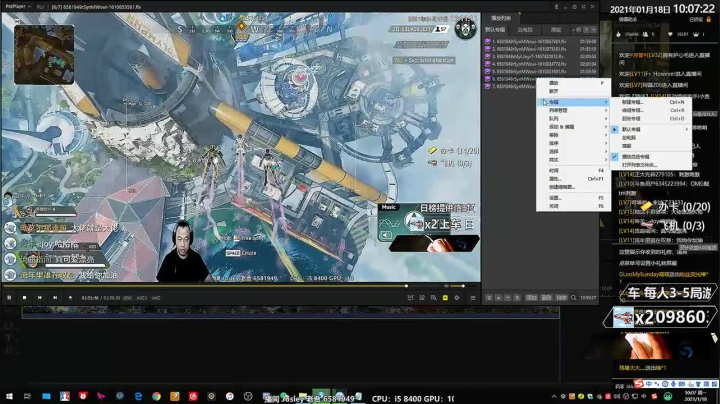Image resolution: width=720 pixels, height=404 pixels.
Task: Expand the 队列 submenu
Action: 574,118
